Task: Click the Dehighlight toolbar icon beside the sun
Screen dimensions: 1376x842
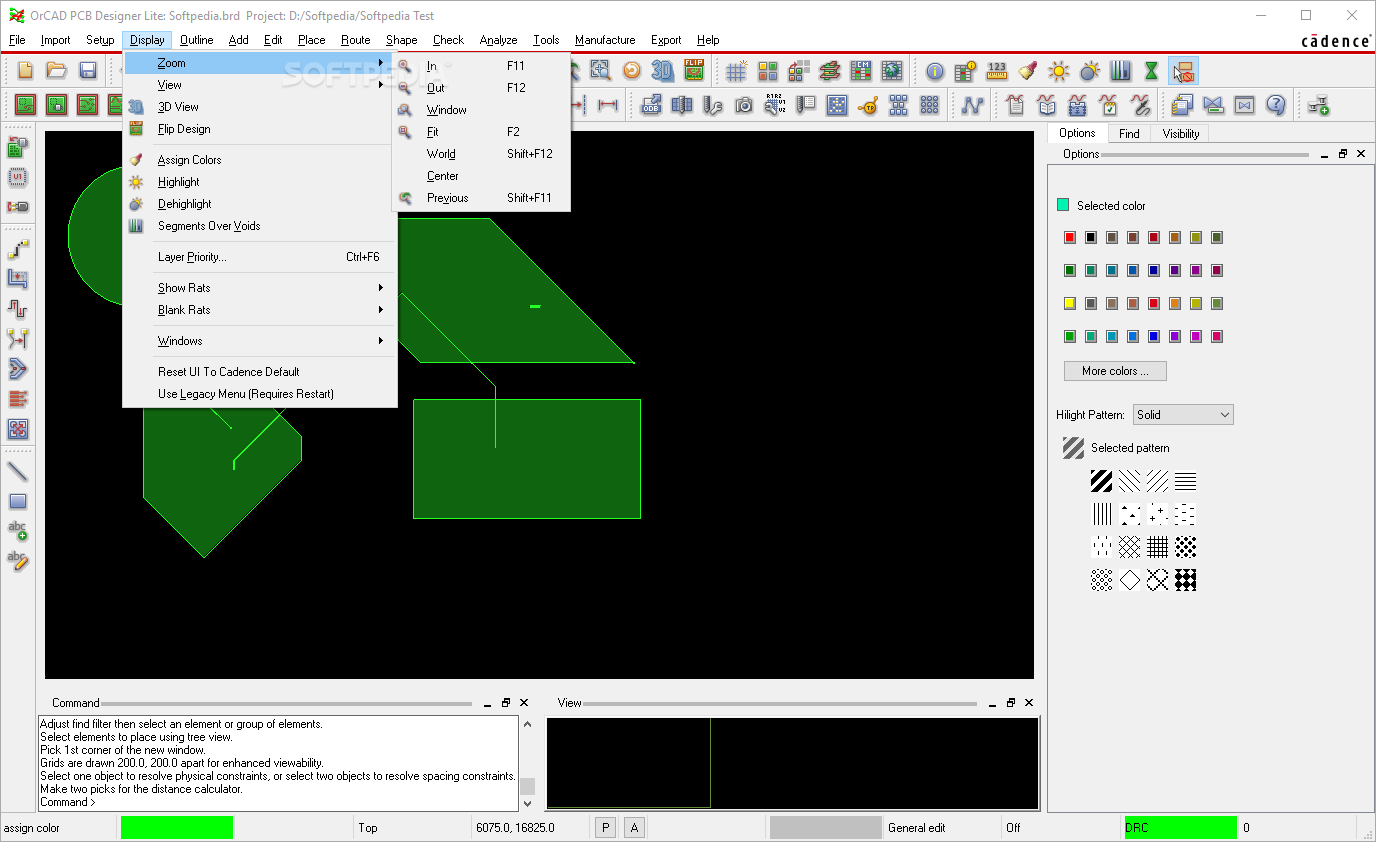Action: coord(1090,71)
